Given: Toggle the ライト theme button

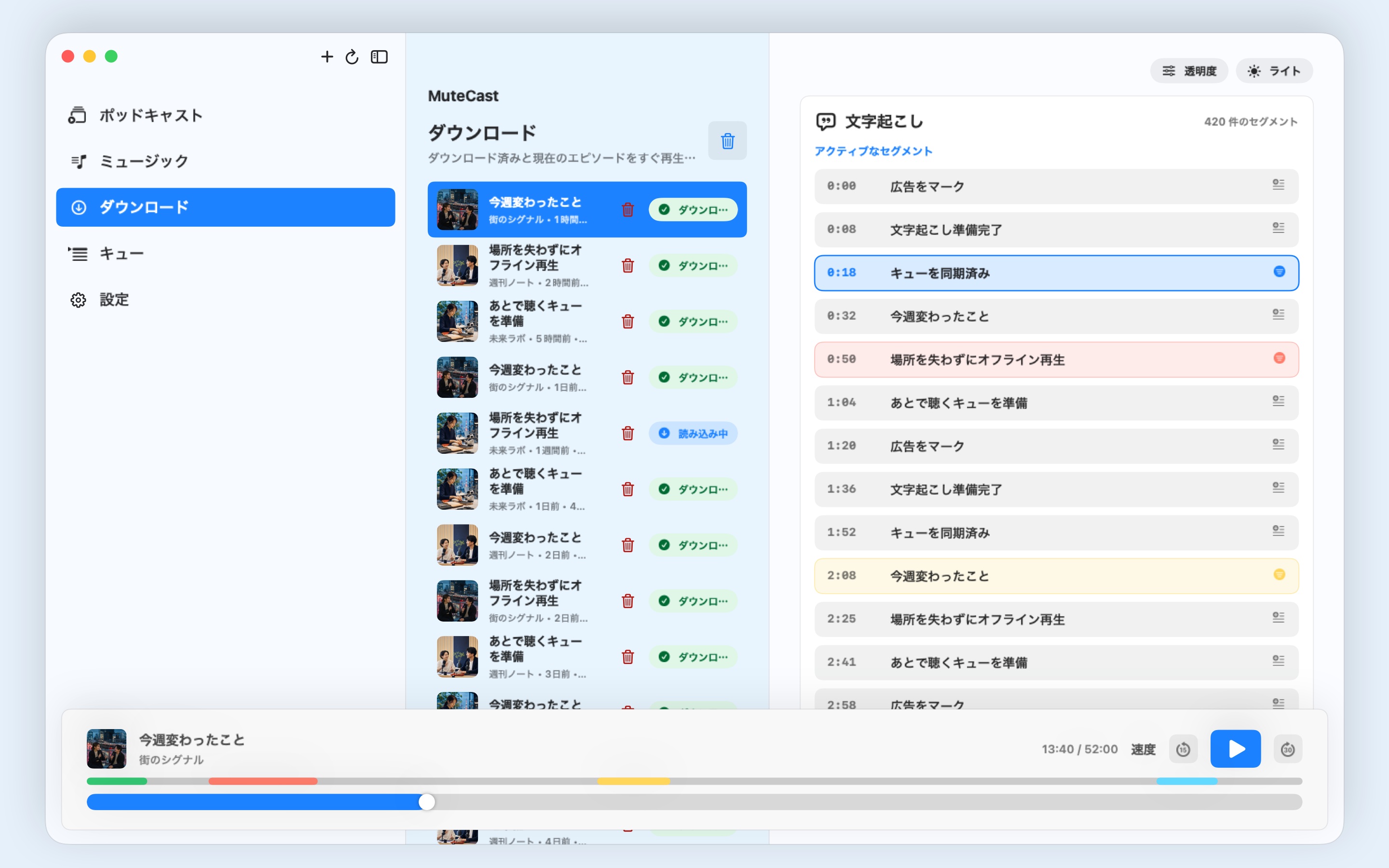Looking at the screenshot, I should pyautogui.click(x=1274, y=70).
